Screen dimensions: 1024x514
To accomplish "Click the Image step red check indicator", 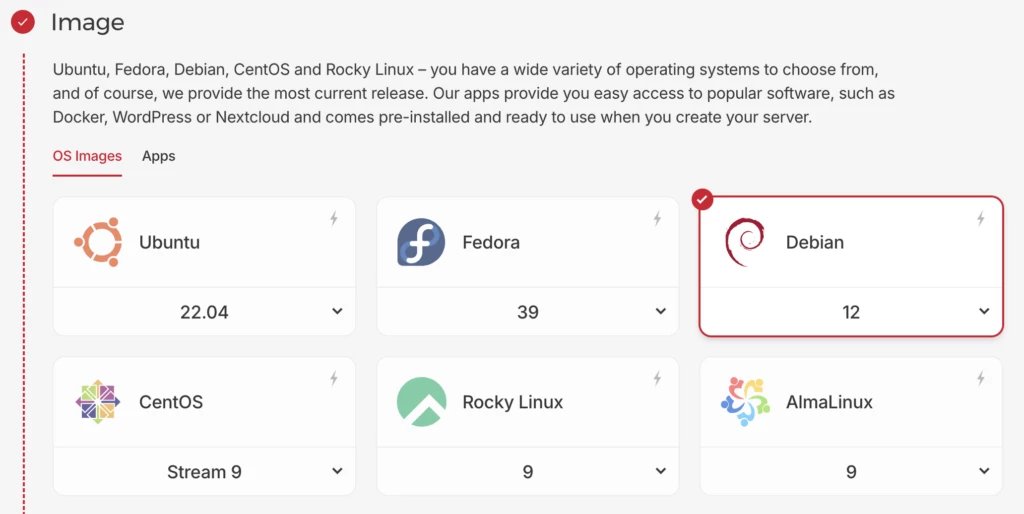I will point(23,21).
